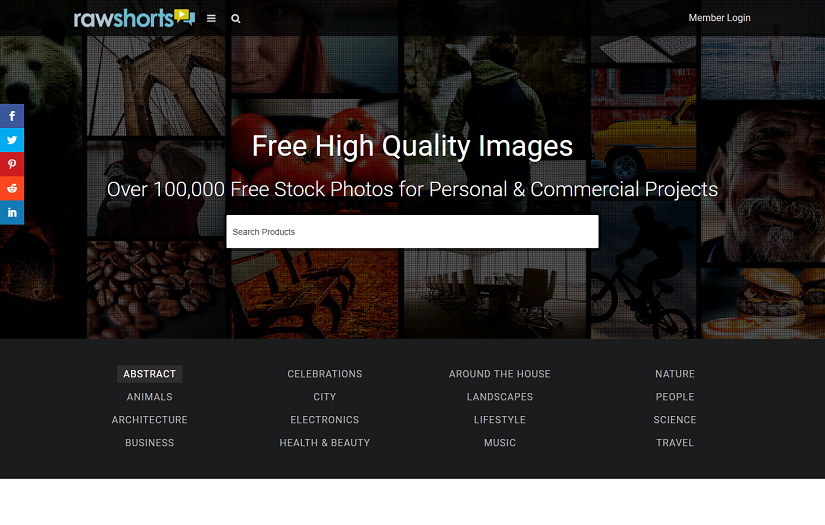Select the Electronics category
Image resolution: width=825 pixels, height=525 pixels.
325,420
